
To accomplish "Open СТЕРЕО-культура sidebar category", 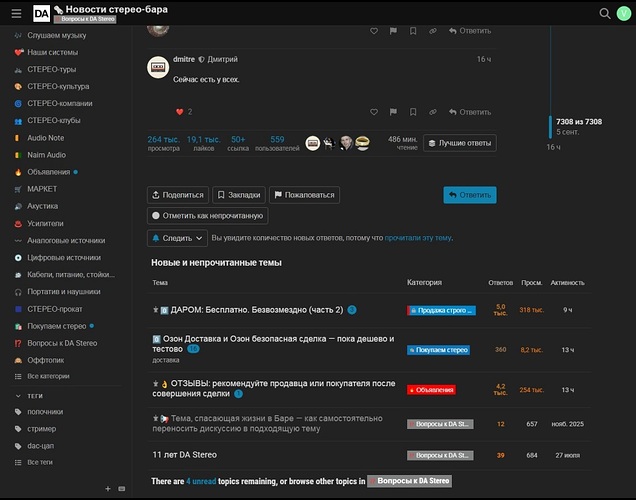I will (x=58, y=86).
